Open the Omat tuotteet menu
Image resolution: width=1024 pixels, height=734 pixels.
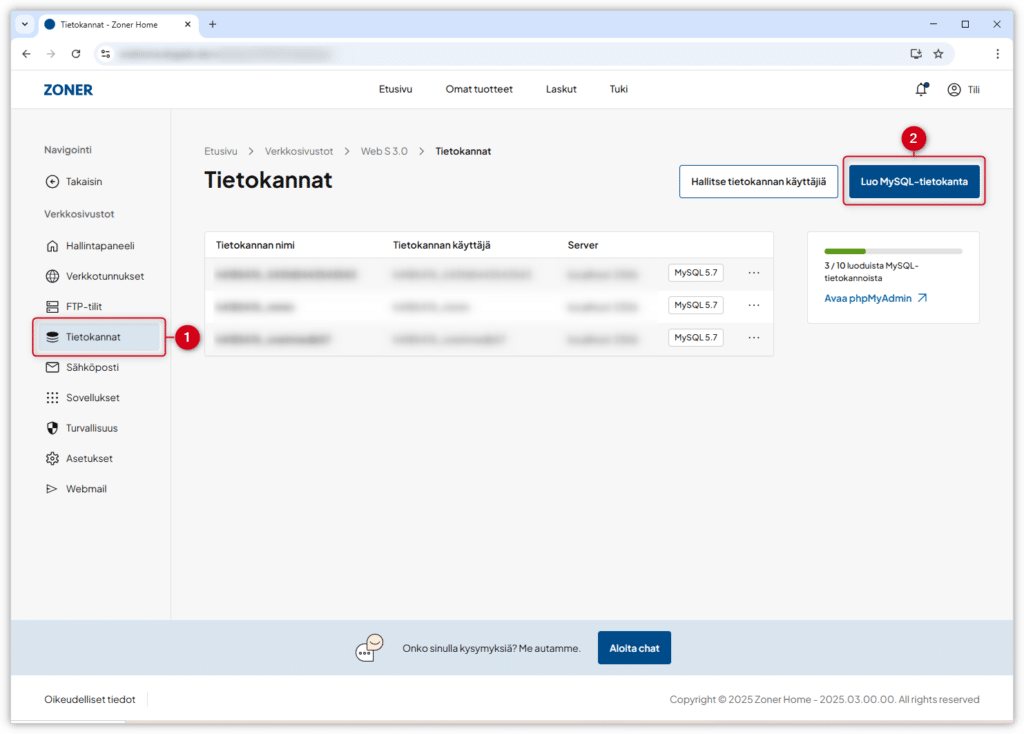[x=479, y=89]
